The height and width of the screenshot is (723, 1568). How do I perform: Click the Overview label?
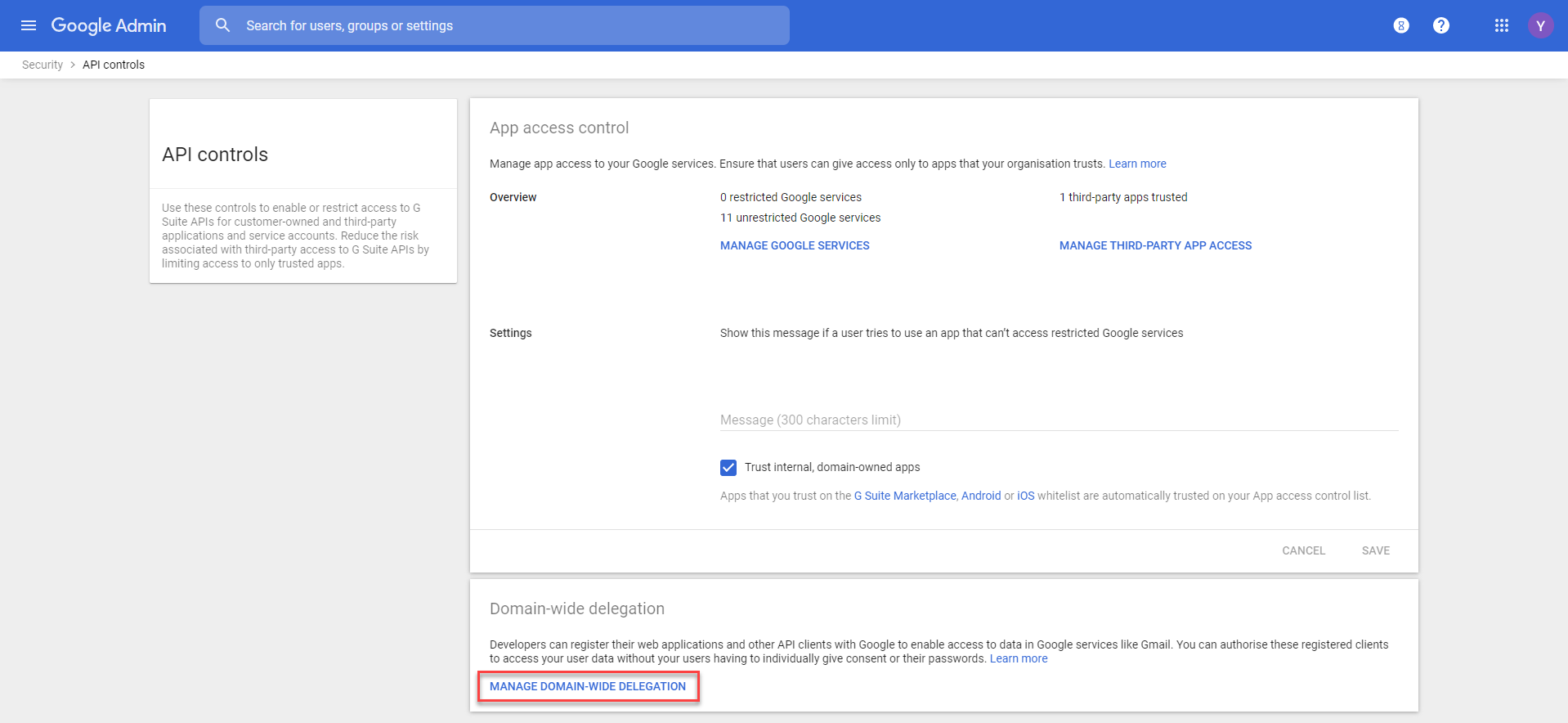tap(513, 197)
